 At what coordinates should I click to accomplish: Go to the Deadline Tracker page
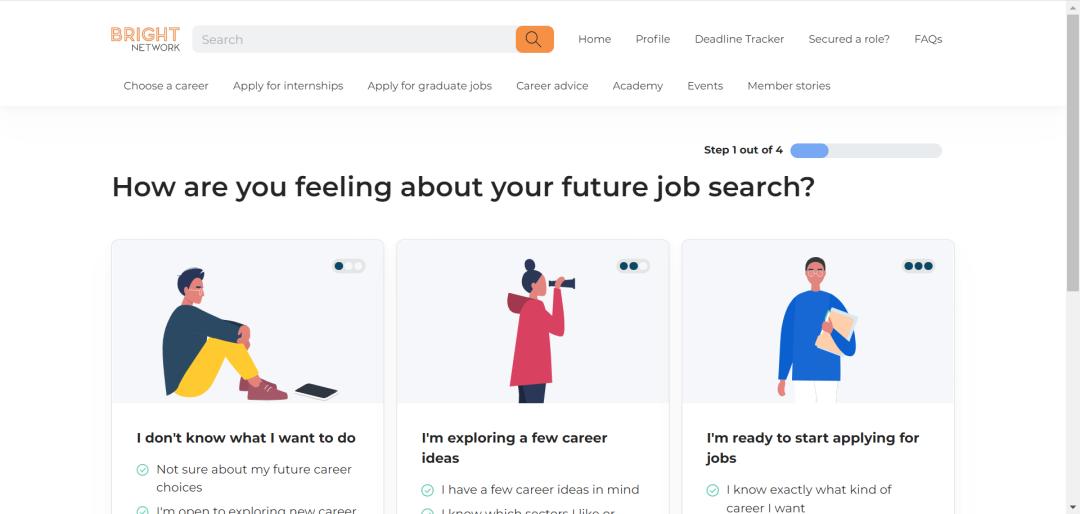pyautogui.click(x=739, y=39)
